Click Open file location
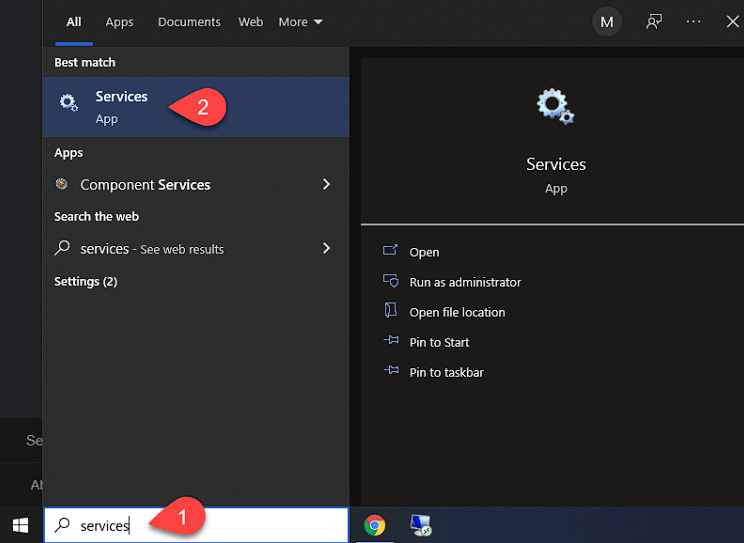The width and height of the screenshot is (744, 543). tap(457, 312)
